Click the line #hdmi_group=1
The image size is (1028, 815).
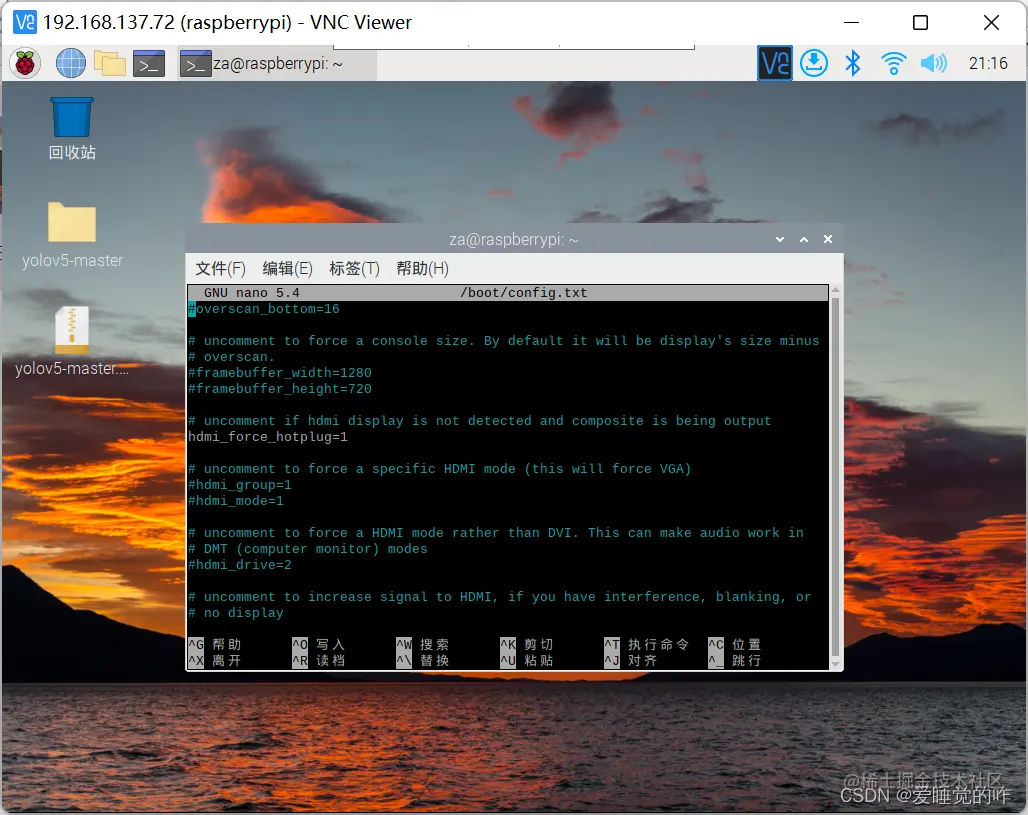point(240,485)
